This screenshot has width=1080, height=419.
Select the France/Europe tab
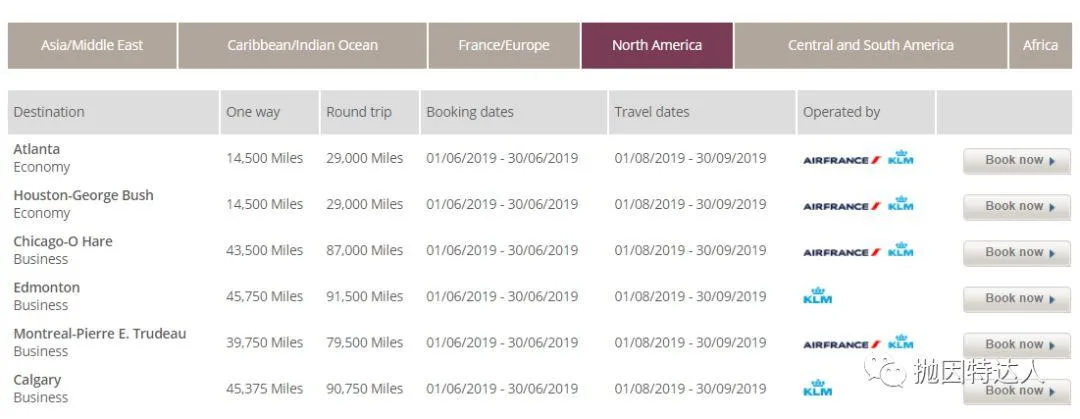pyautogui.click(x=504, y=45)
